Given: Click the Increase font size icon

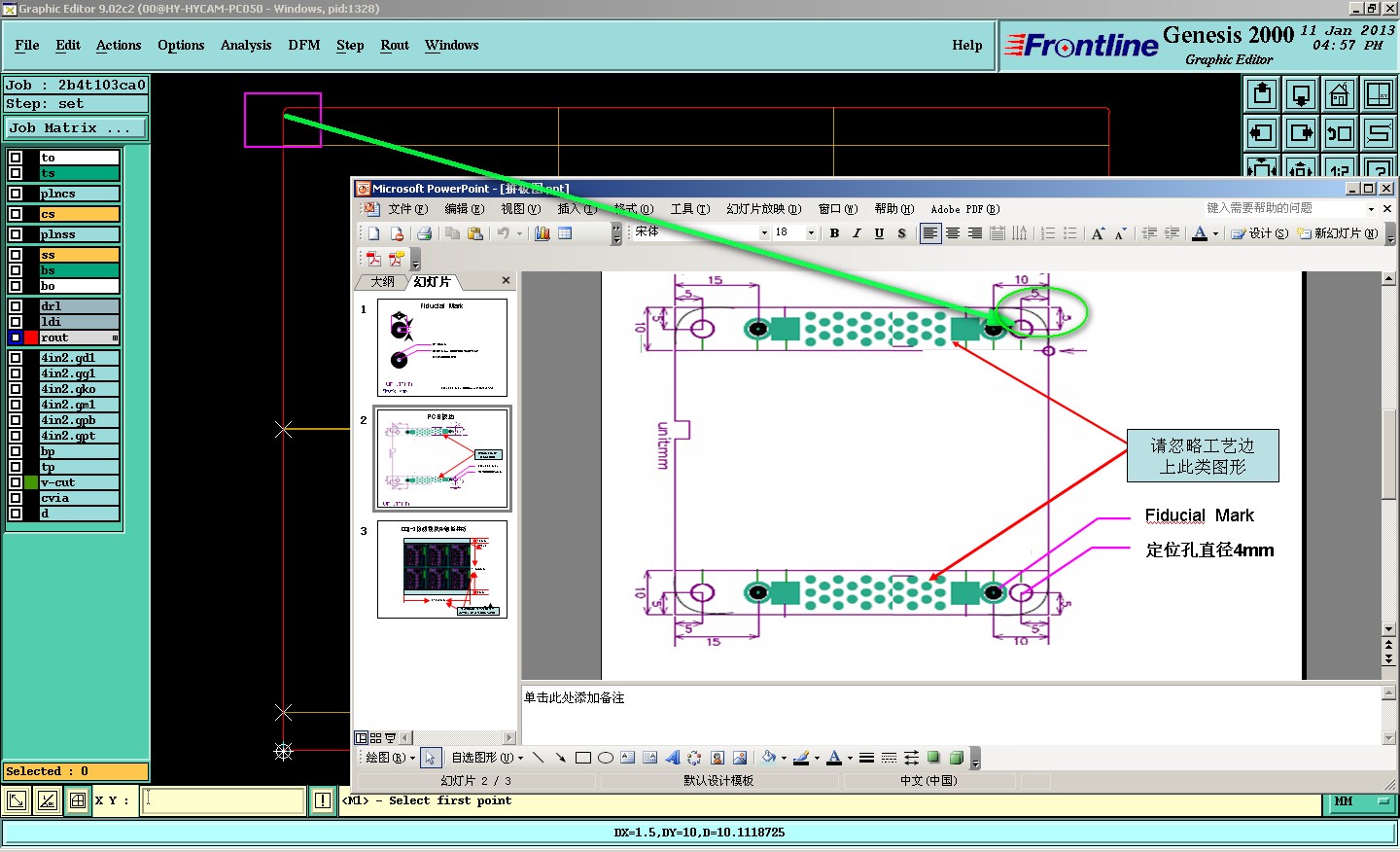Looking at the screenshot, I should (x=1098, y=233).
